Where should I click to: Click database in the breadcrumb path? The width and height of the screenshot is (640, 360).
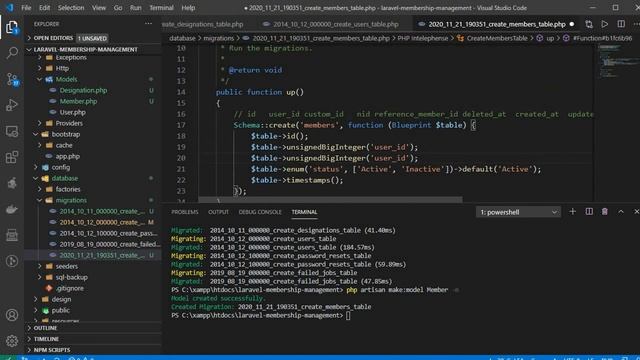pos(182,38)
